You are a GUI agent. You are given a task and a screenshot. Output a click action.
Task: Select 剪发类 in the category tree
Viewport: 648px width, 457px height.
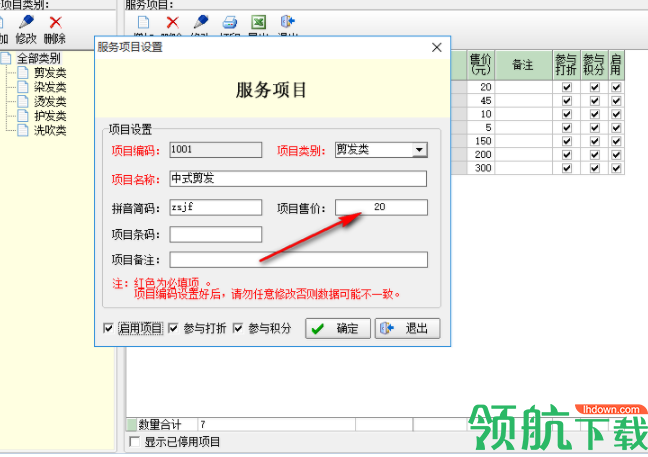pos(50,73)
